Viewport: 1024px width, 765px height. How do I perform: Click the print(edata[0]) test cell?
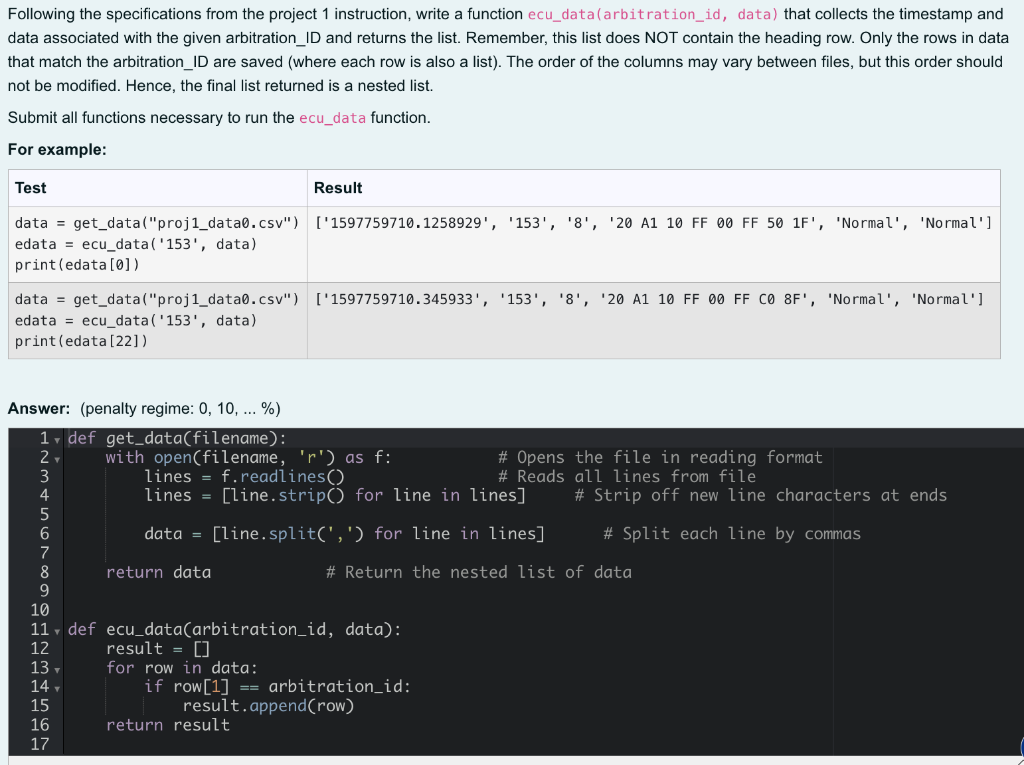(x=157, y=244)
